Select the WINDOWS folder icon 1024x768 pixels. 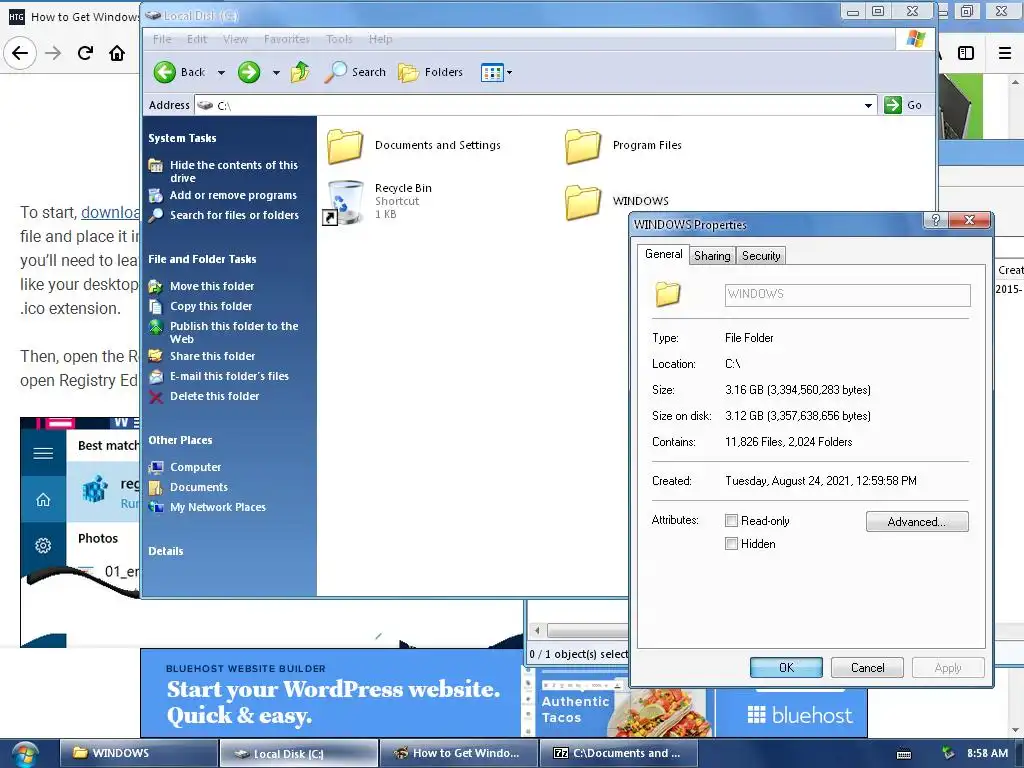click(583, 201)
